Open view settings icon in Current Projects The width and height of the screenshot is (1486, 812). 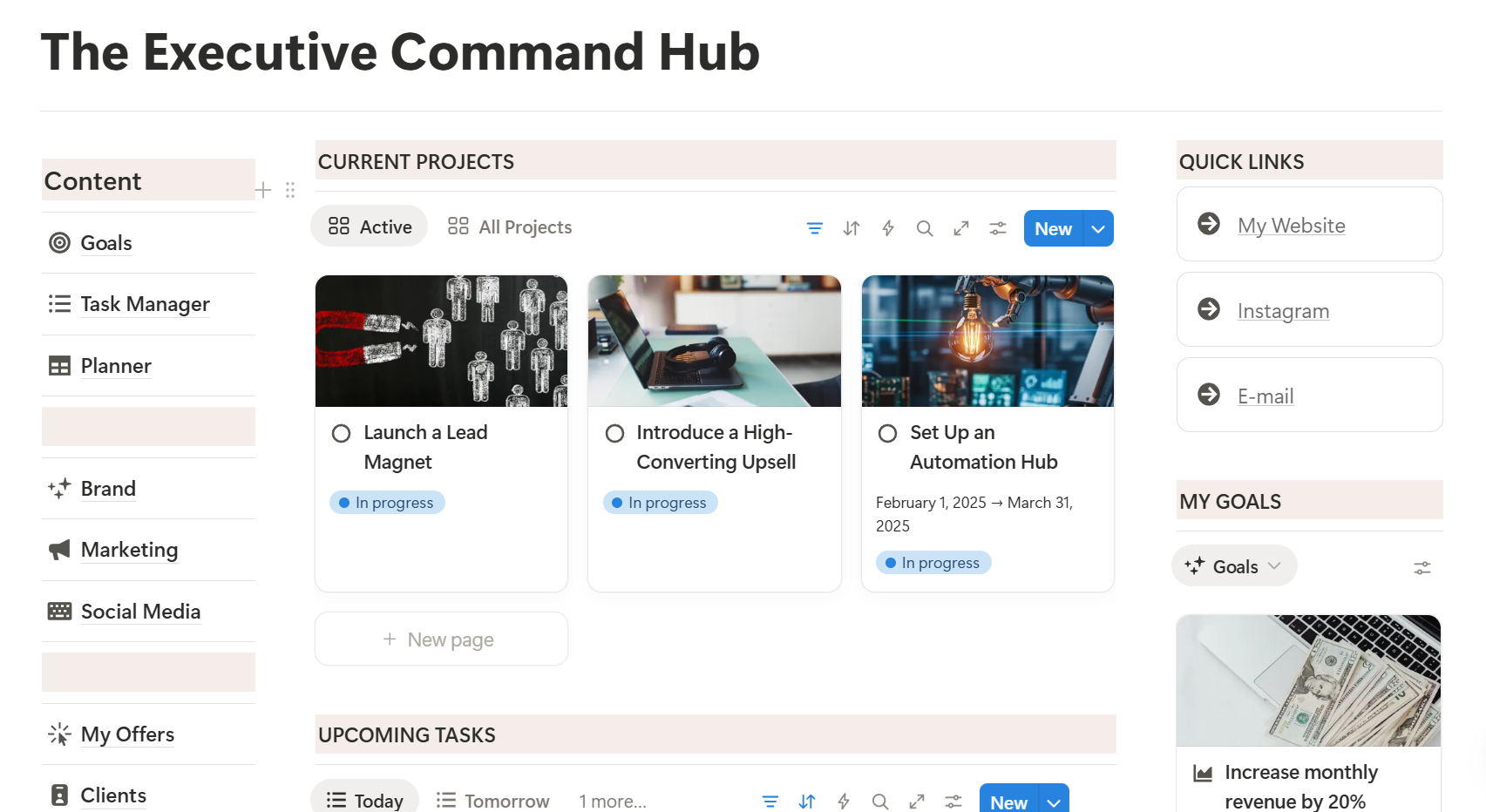pyautogui.click(x=998, y=228)
